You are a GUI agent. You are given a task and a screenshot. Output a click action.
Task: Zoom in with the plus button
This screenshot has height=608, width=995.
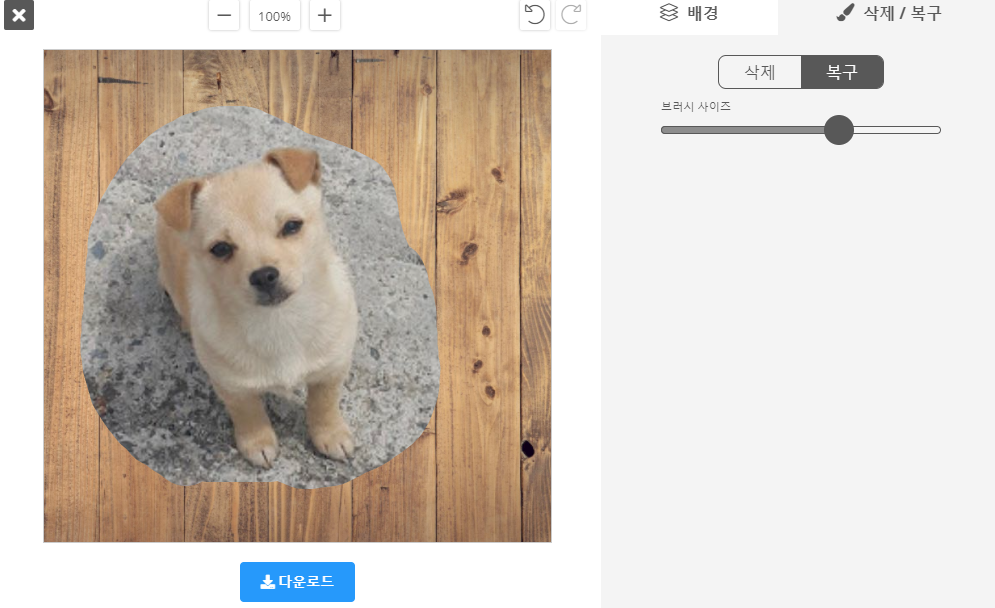pos(325,15)
